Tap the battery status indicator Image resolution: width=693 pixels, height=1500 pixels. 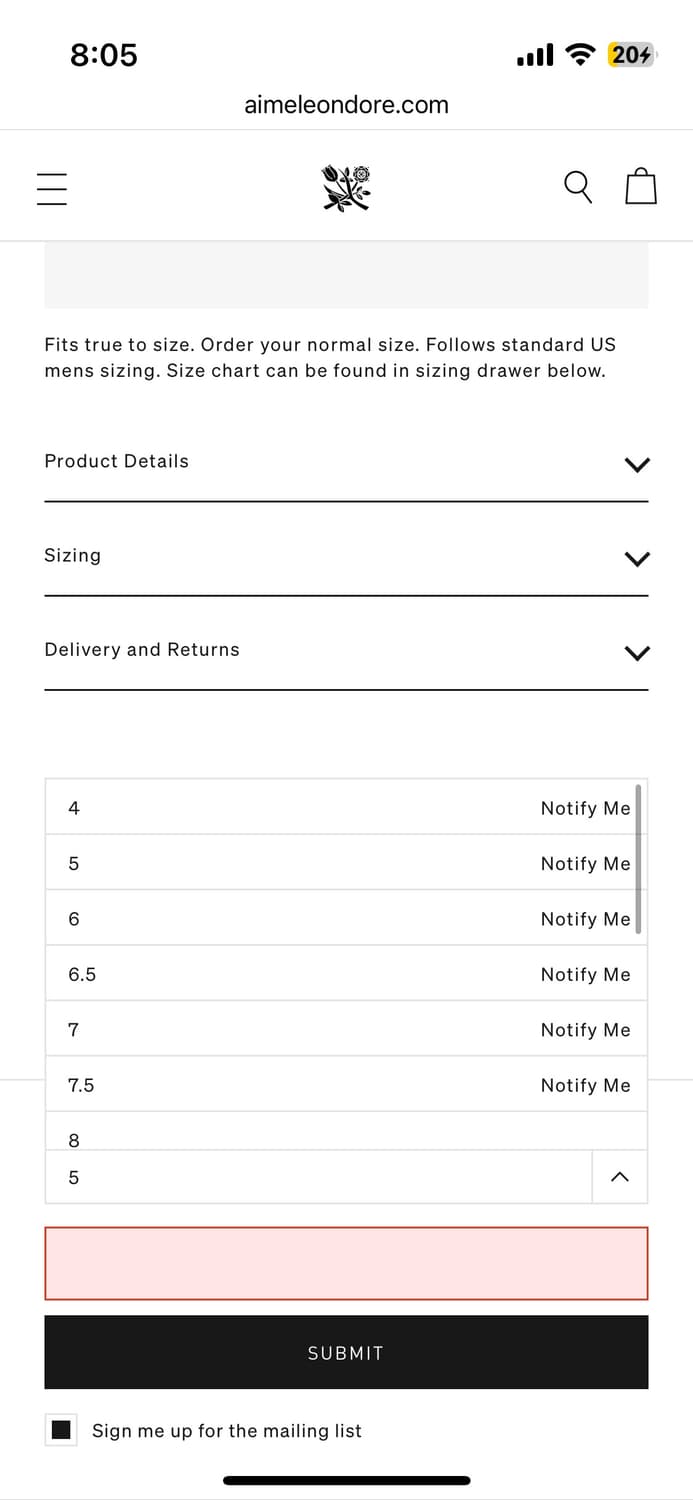(x=631, y=55)
